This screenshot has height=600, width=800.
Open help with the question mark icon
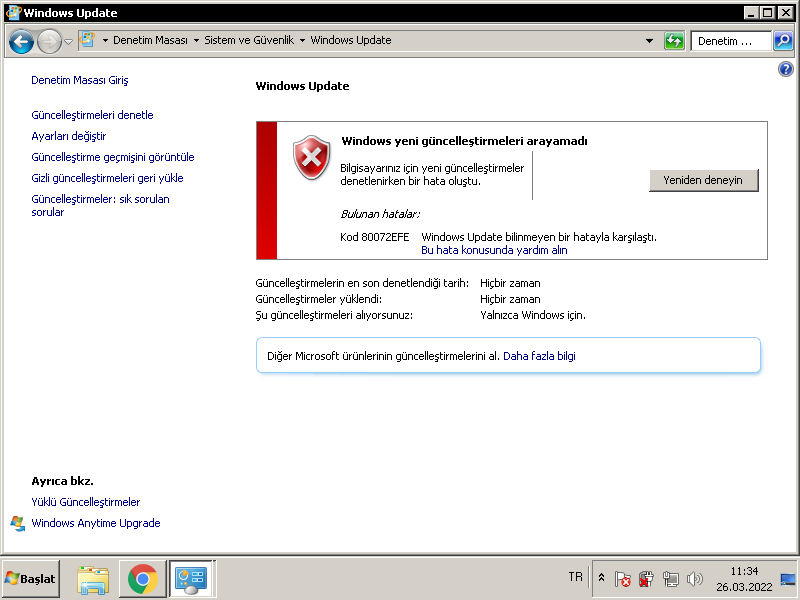click(x=786, y=69)
